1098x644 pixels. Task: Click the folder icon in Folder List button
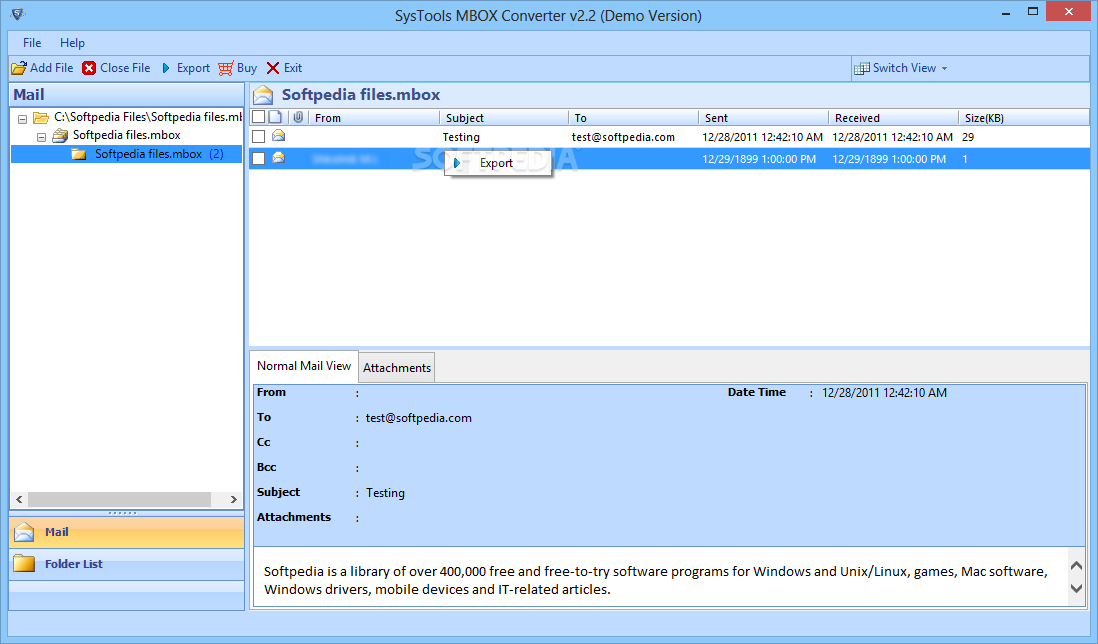coord(24,564)
